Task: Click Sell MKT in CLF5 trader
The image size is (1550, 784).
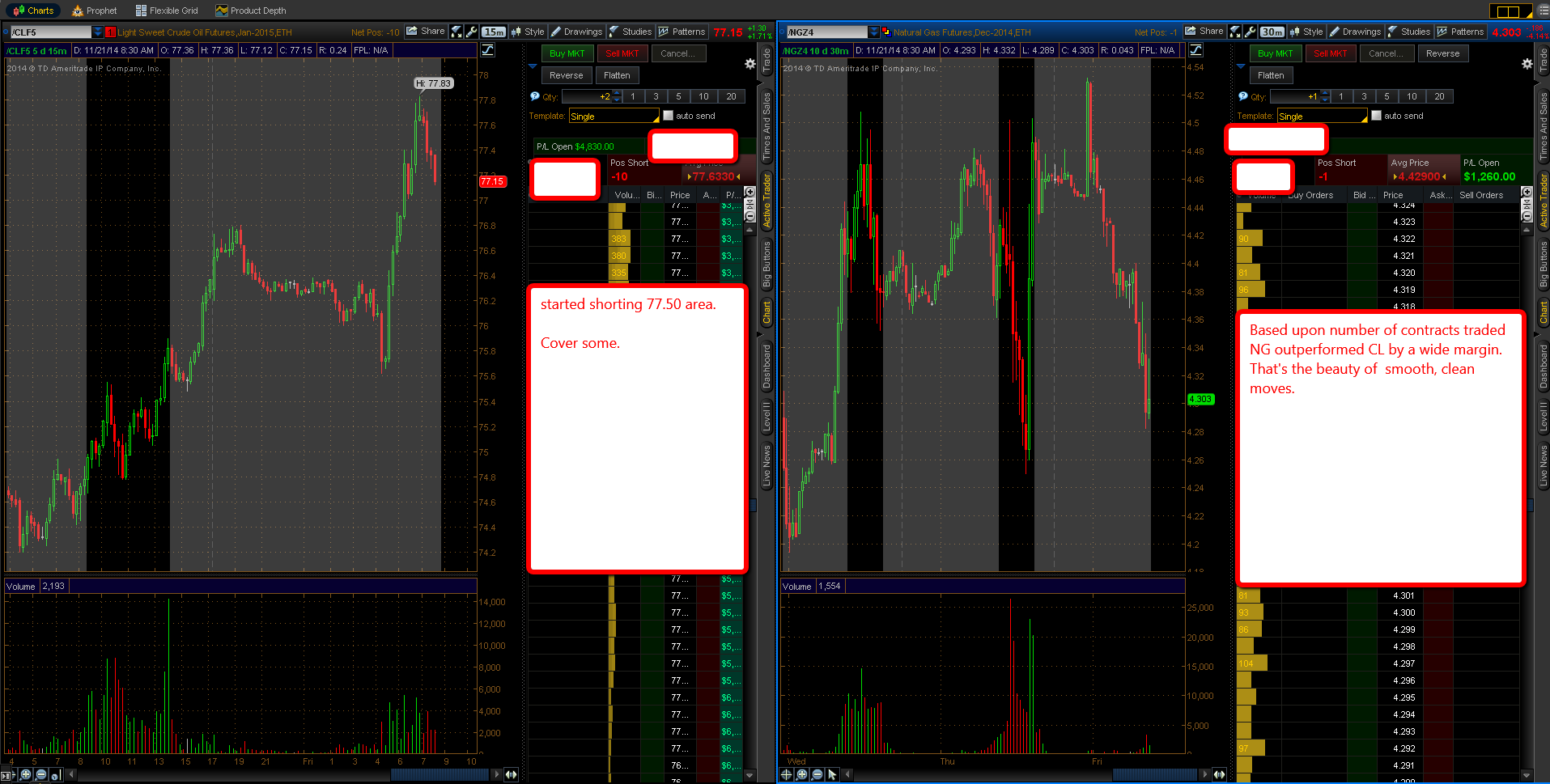Action: pos(622,53)
